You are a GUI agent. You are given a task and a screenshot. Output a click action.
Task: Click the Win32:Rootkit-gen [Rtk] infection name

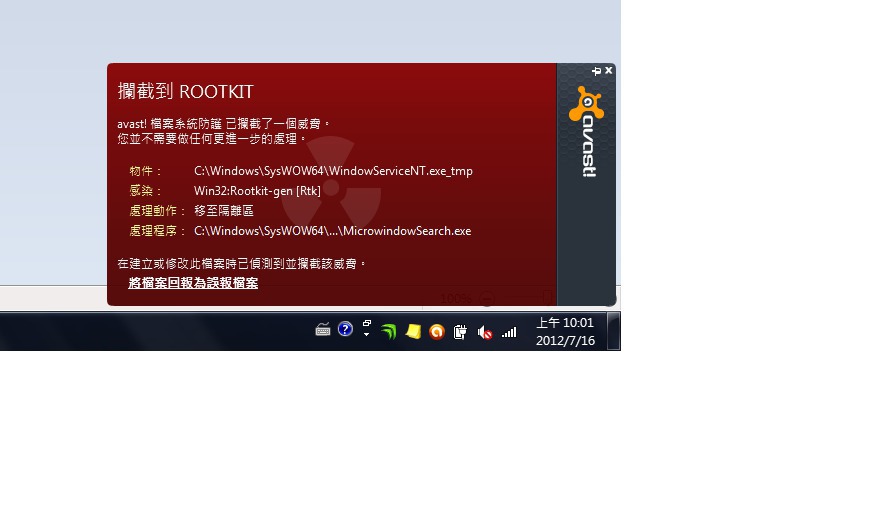257,191
